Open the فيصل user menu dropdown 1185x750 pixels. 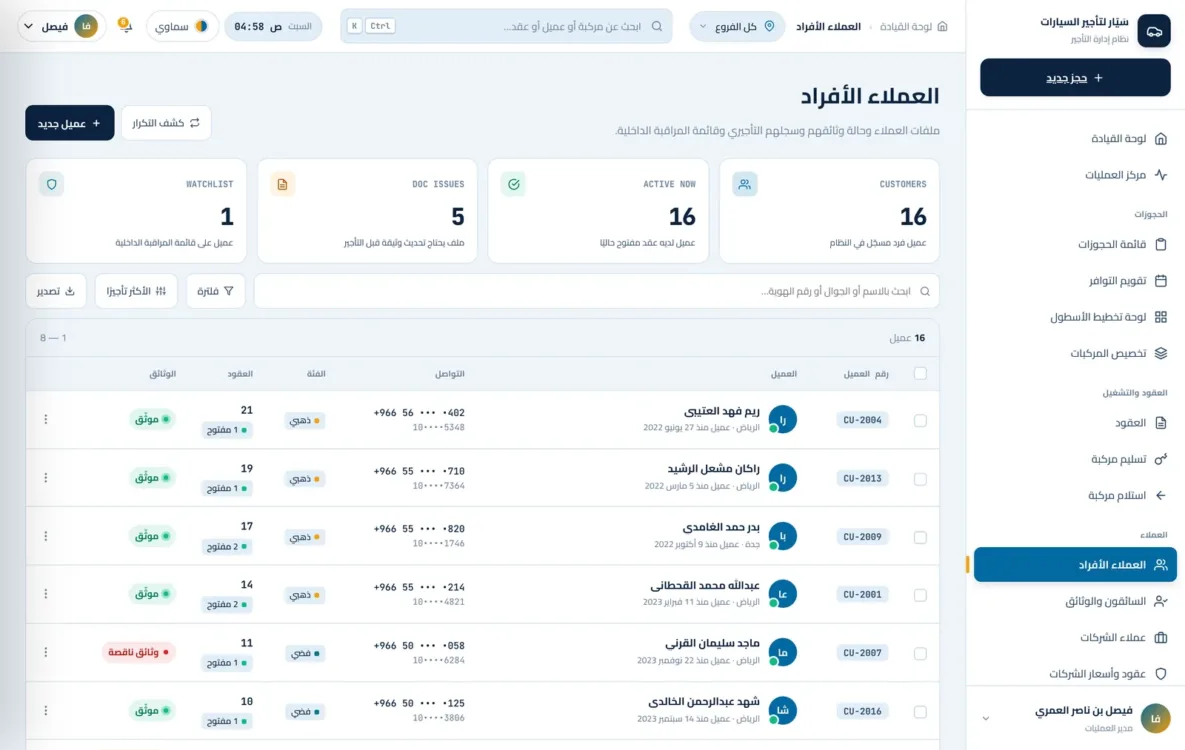[61, 26]
